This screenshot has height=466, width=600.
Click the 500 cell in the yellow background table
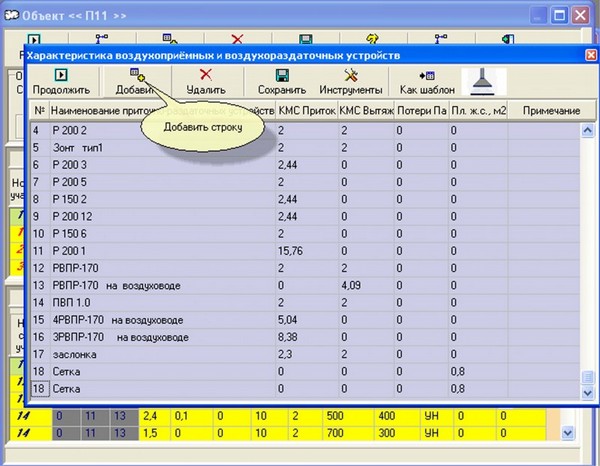348,416
